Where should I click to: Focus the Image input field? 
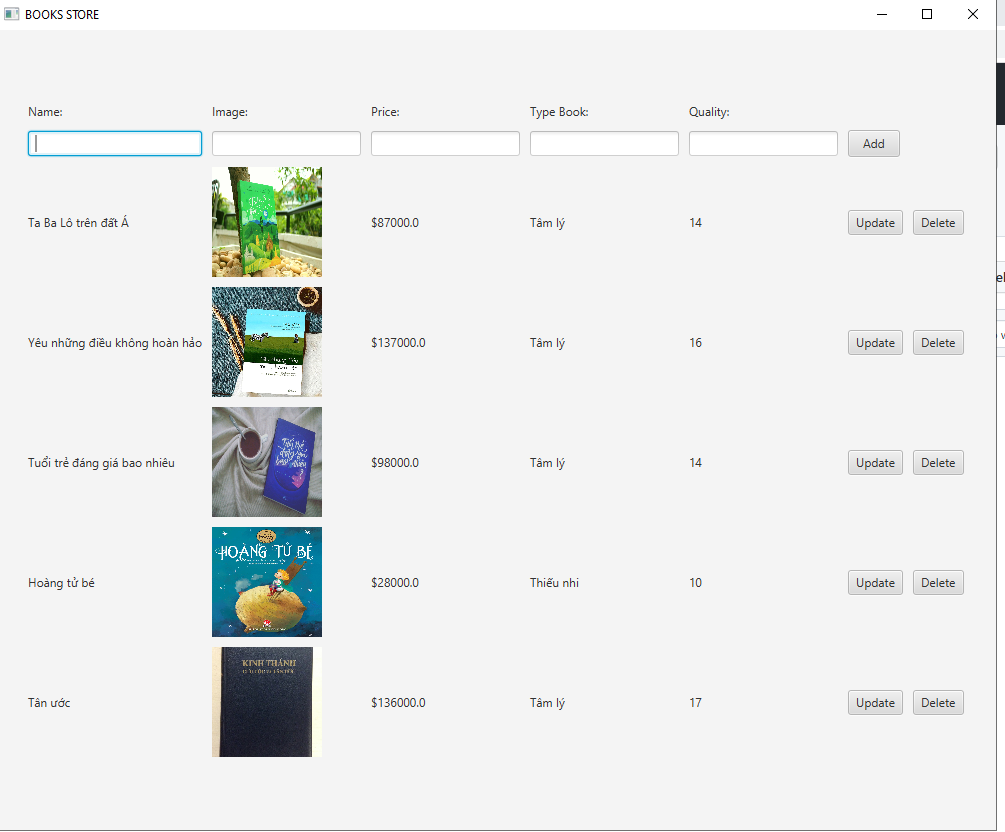(286, 144)
